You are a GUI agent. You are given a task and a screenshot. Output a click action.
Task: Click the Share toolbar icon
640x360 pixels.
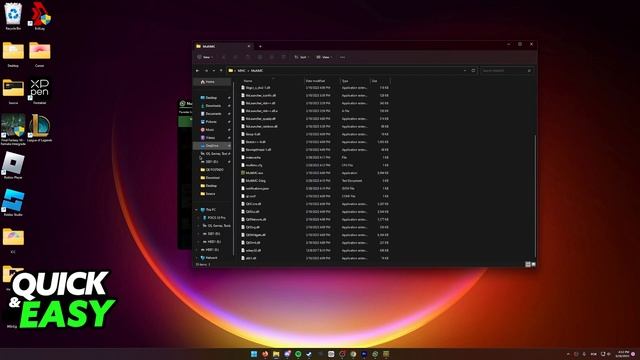pyautogui.click(x=271, y=57)
